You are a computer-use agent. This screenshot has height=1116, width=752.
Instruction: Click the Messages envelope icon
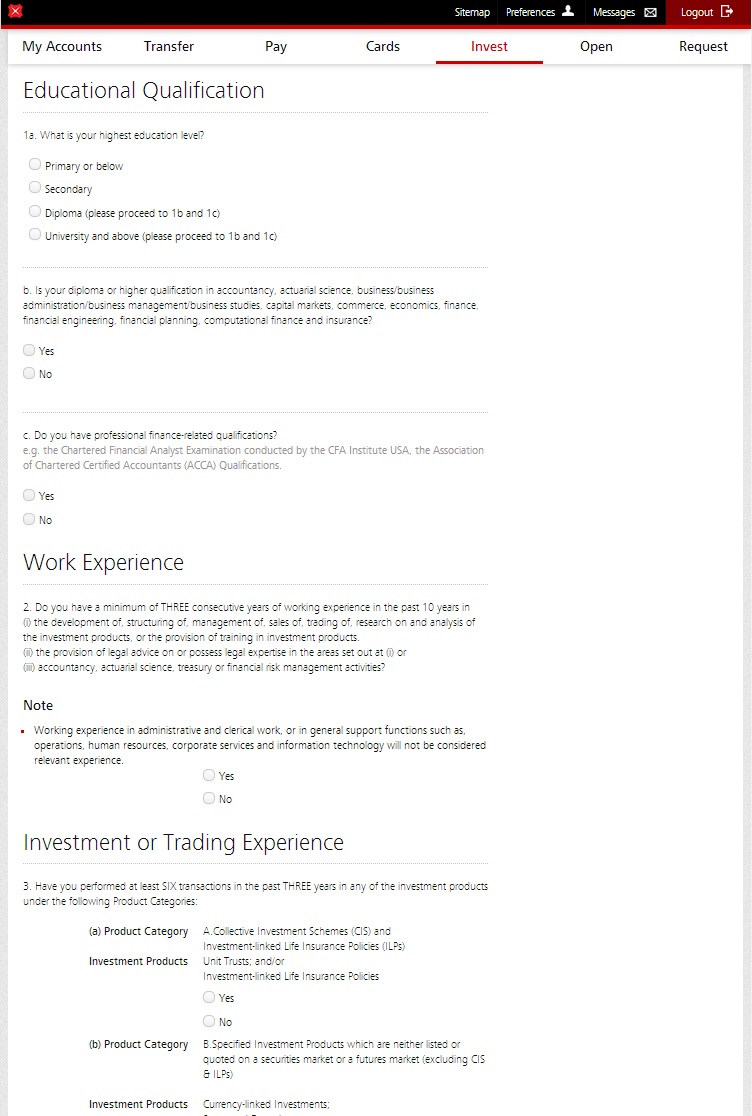click(x=650, y=12)
